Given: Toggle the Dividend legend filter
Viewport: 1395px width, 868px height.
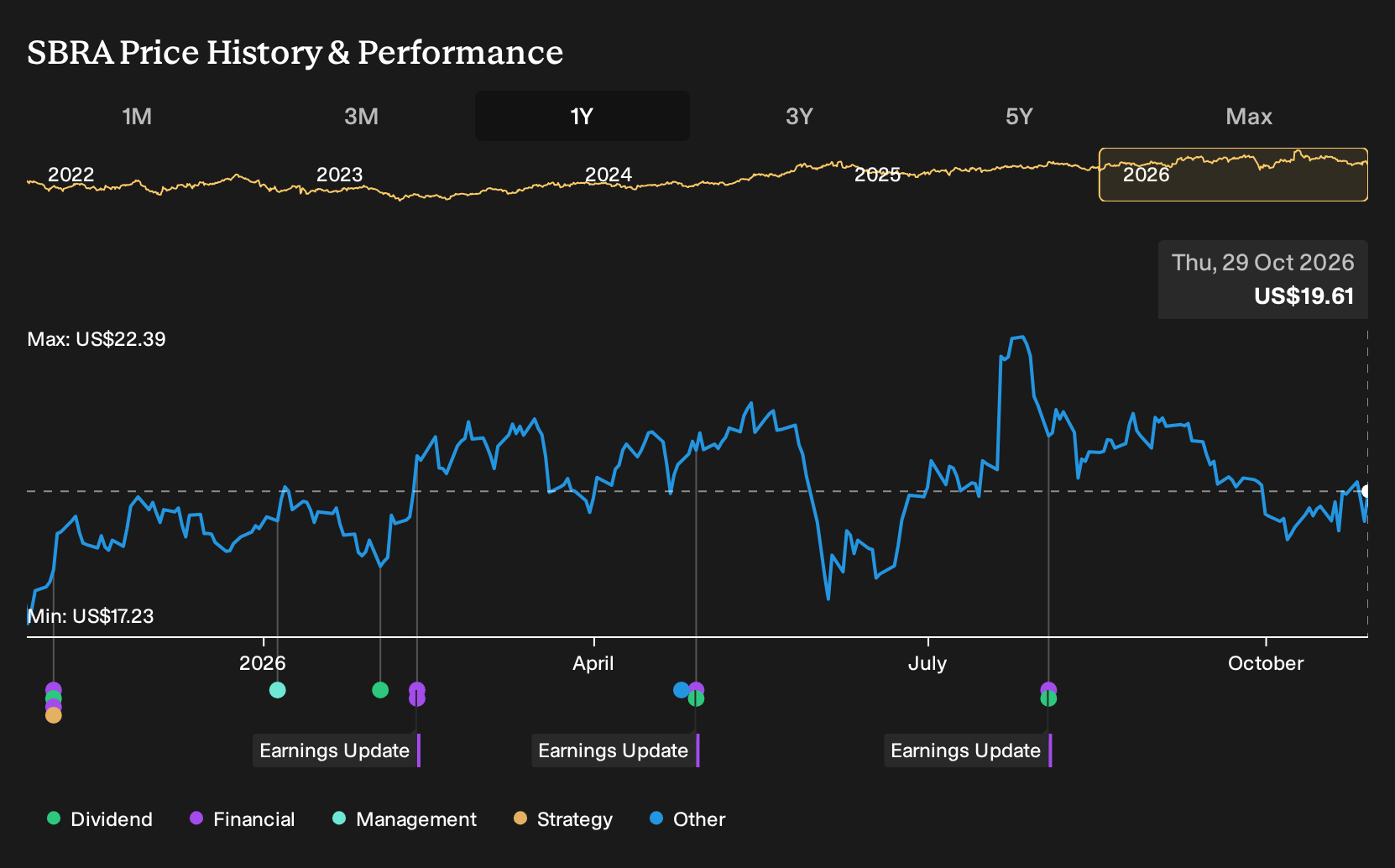Looking at the screenshot, I should (x=100, y=819).
